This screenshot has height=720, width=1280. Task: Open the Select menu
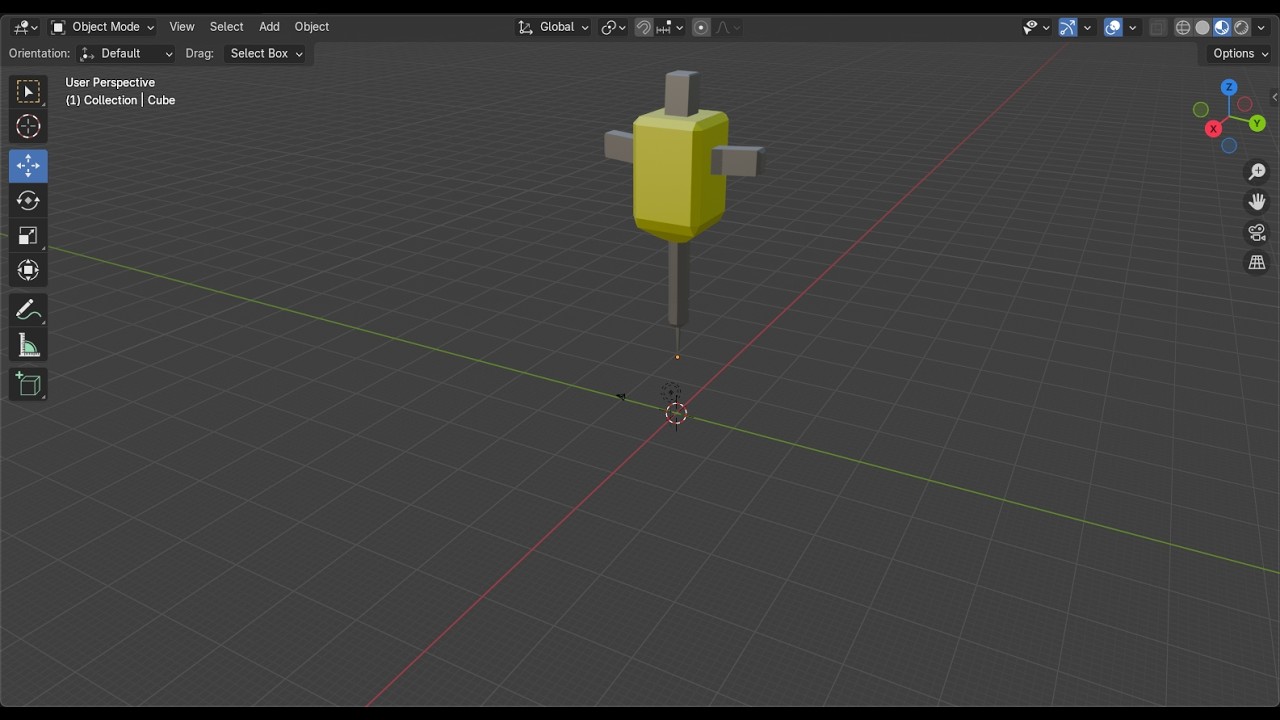point(226,27)
